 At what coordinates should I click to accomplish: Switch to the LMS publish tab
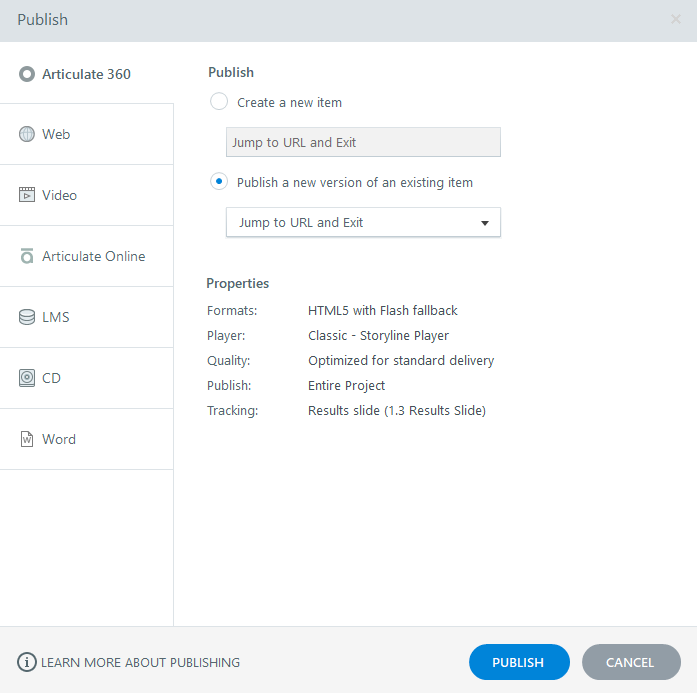point(56,317)
